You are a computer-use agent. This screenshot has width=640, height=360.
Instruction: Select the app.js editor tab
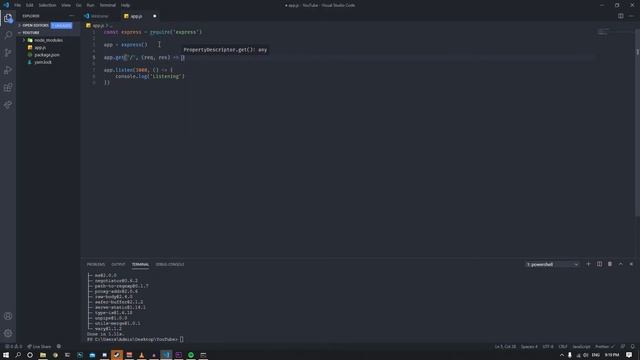(136, 16)
